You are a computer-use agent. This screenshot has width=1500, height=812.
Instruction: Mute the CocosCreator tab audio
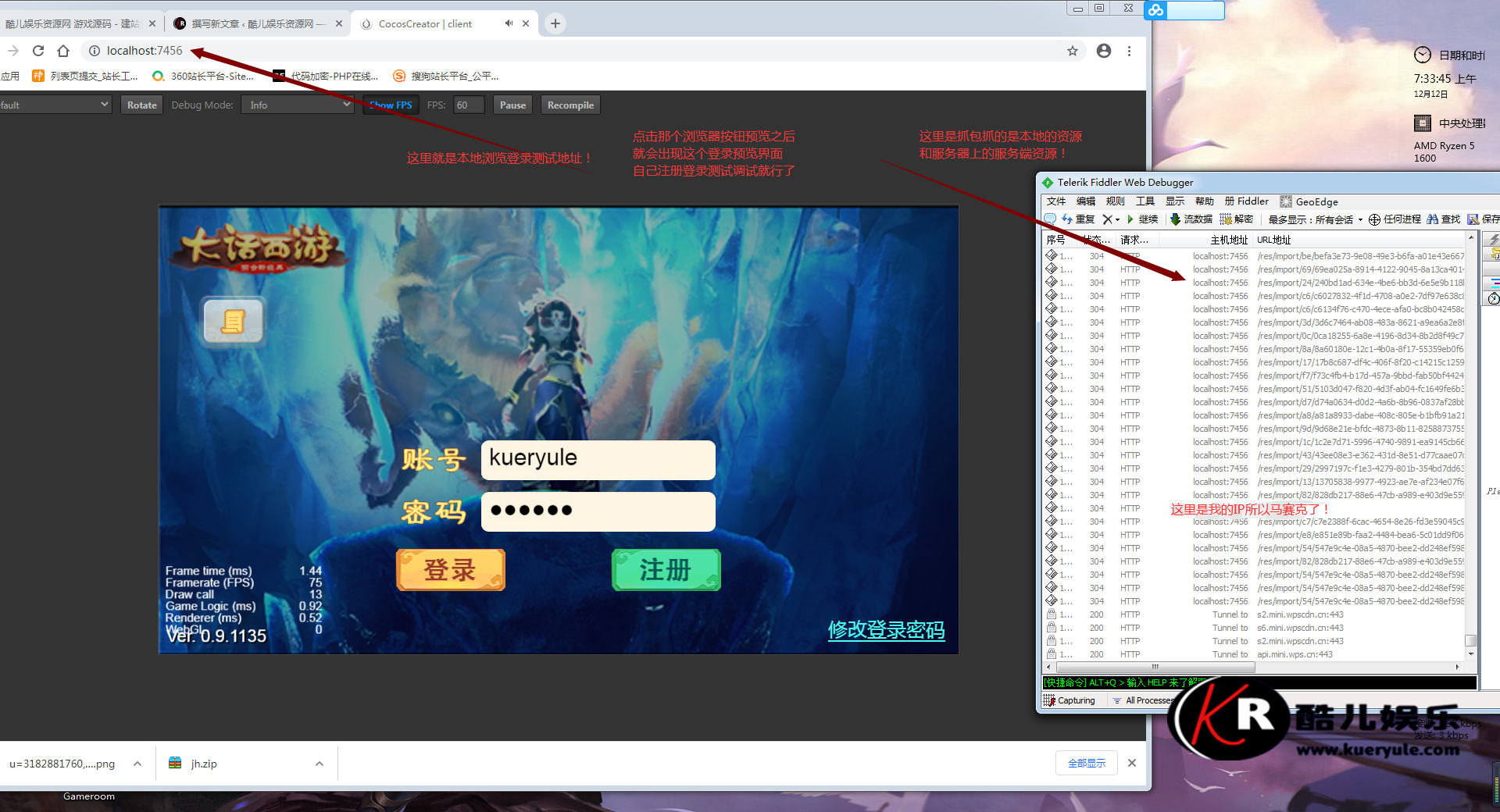point(509,23)
